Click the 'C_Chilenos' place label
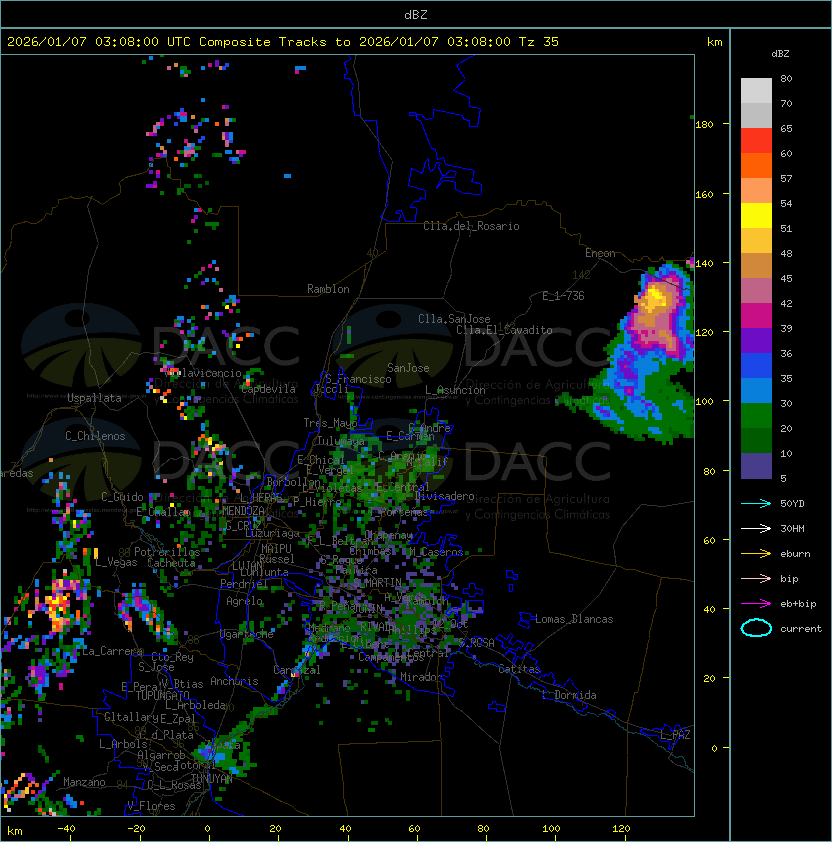Screen dimensions: 832x842 point(95,436)
